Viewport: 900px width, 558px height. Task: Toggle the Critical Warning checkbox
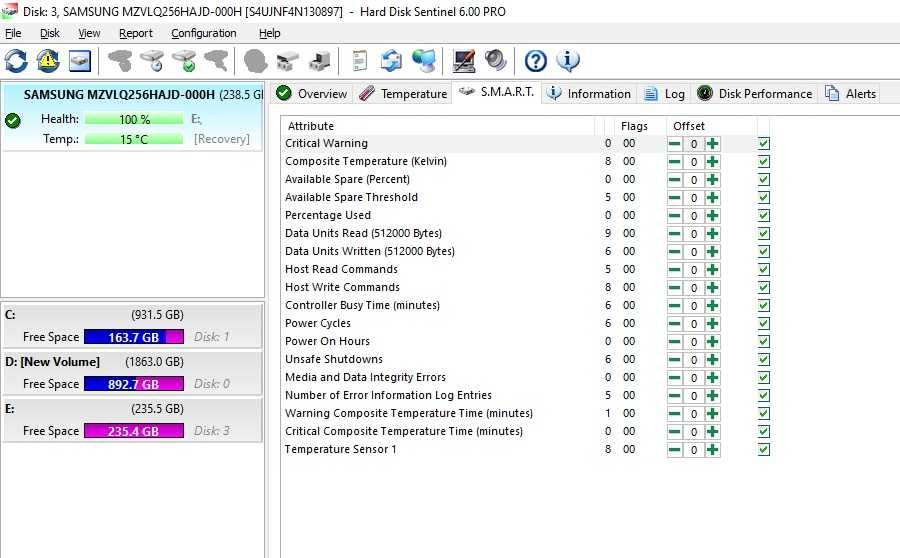(x=763, y=144)
